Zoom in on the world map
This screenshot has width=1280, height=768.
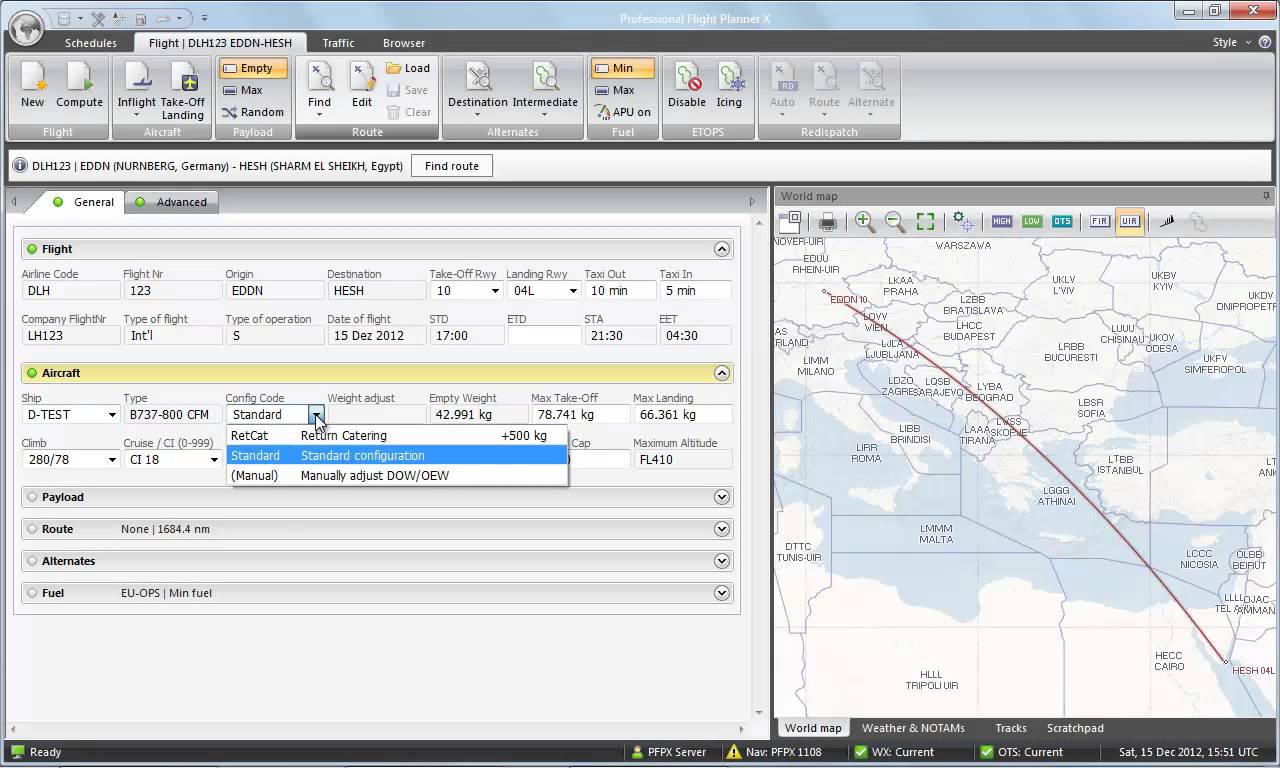tap(865, 222)
